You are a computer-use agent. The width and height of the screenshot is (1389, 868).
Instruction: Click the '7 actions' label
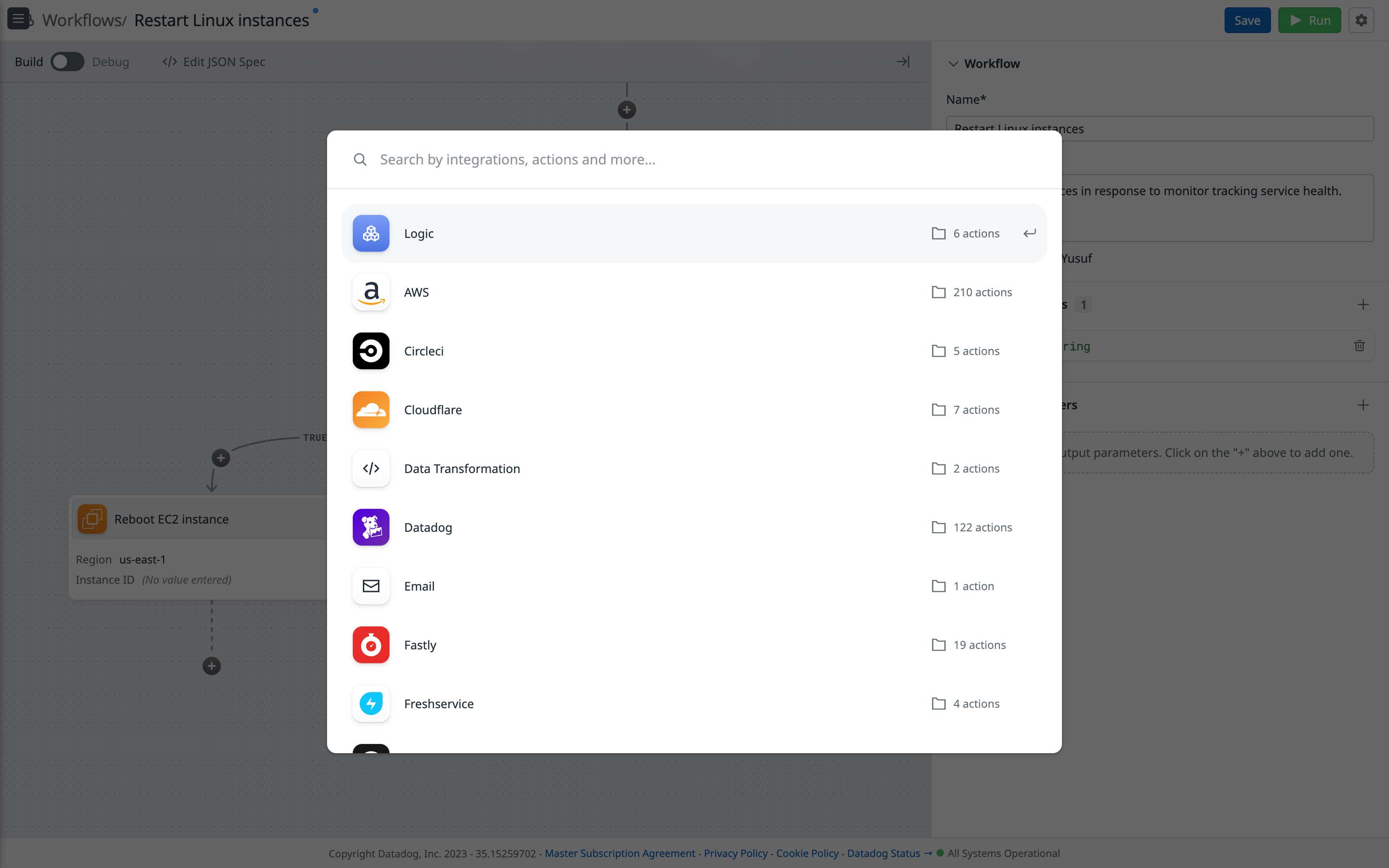977,410
